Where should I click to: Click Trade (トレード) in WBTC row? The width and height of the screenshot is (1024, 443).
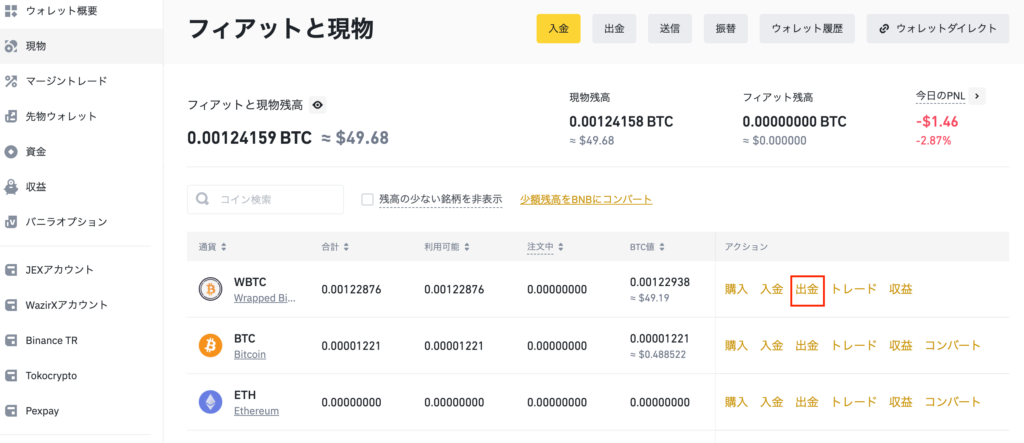click(x=854, y=289)
